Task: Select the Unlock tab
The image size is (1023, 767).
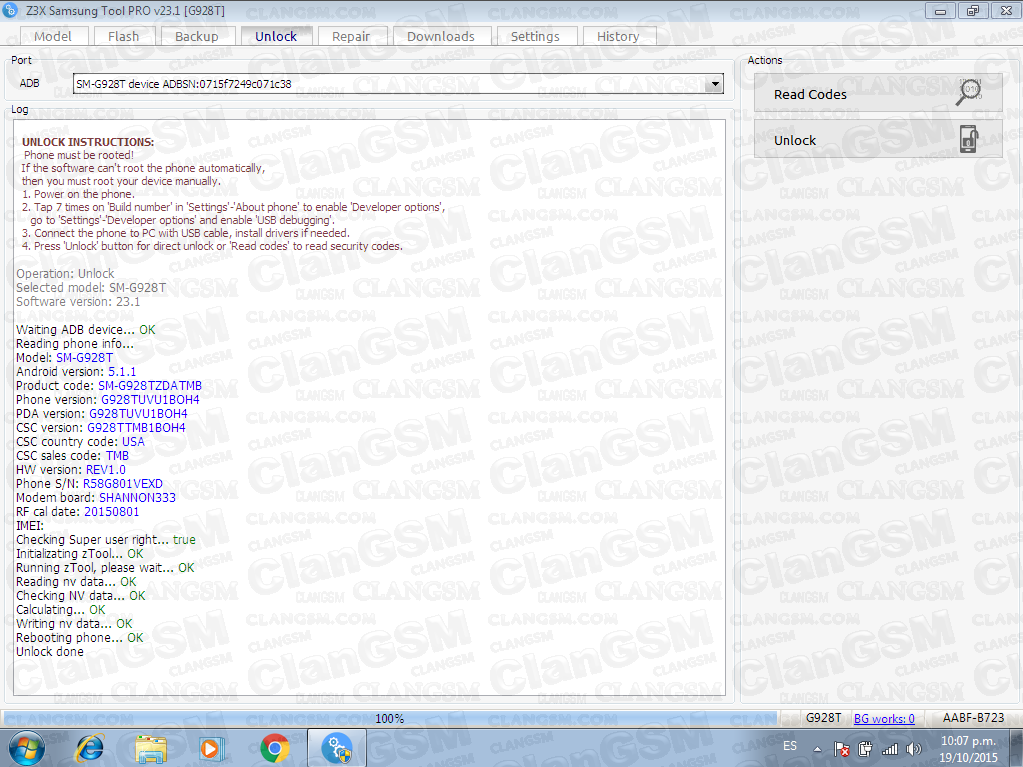Action: pyautogui.click(x=276, y=37)
